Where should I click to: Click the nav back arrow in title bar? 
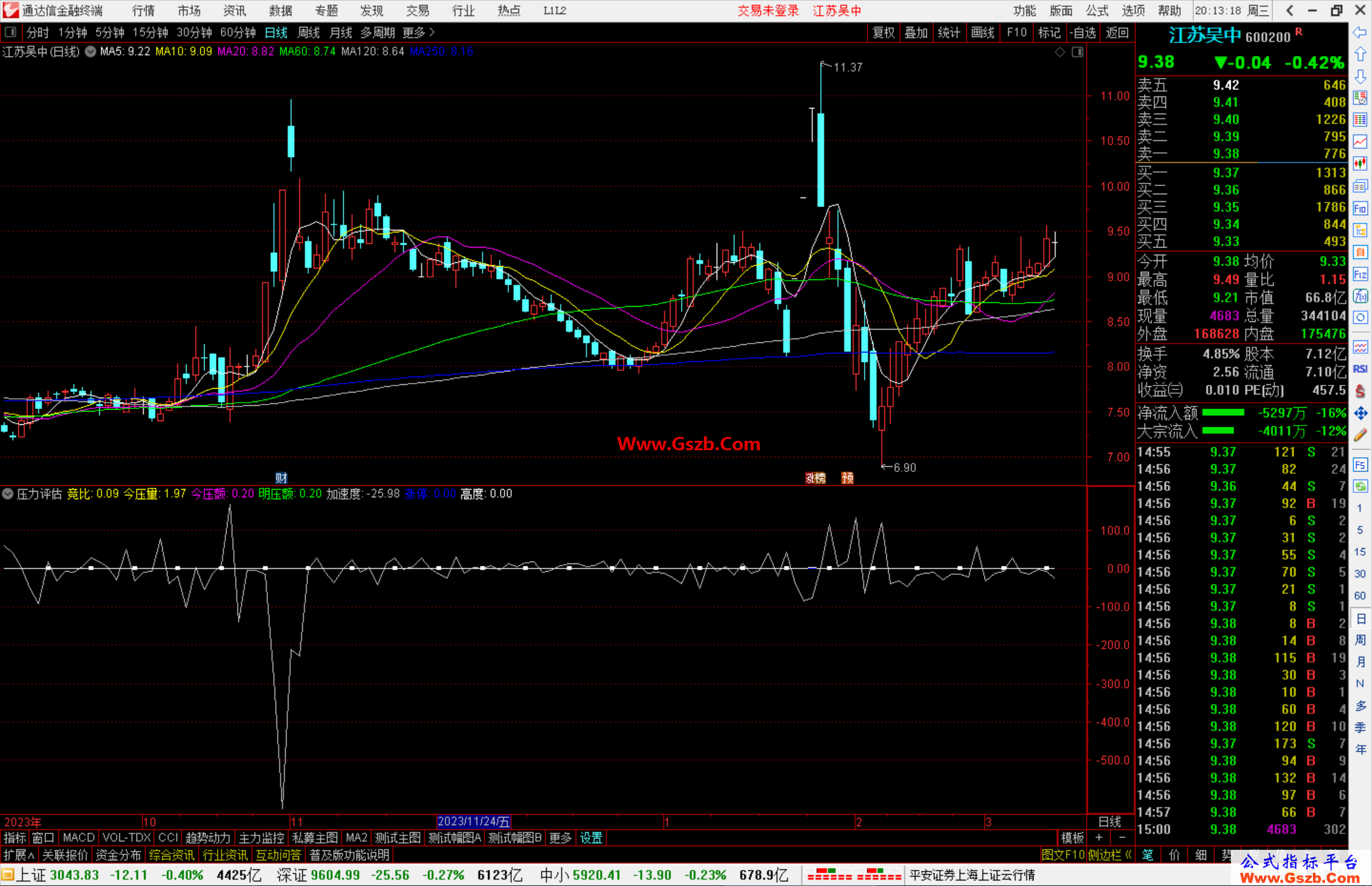(1289, 11)
